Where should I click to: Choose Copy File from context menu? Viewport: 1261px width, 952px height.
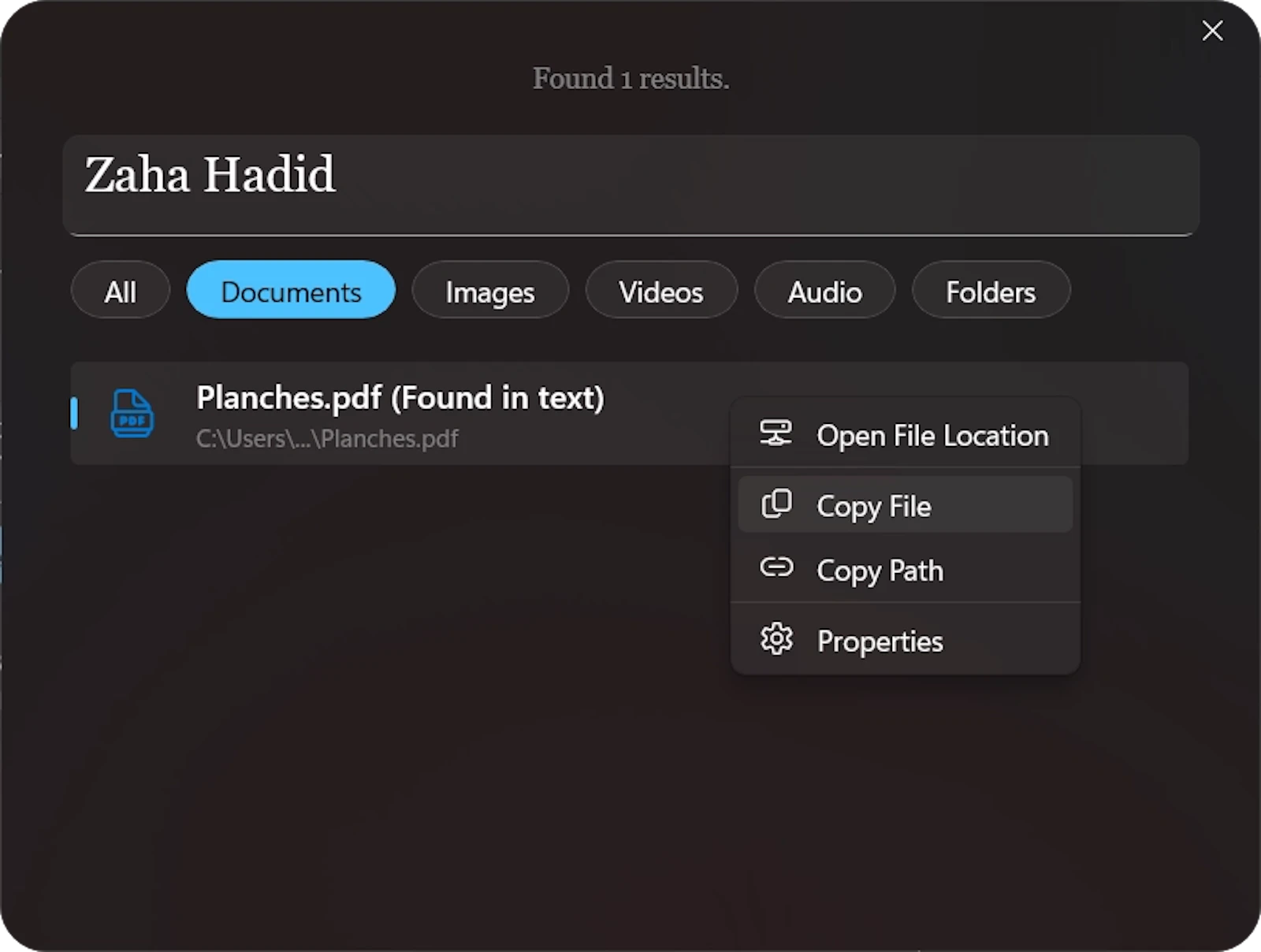[906, 504]
